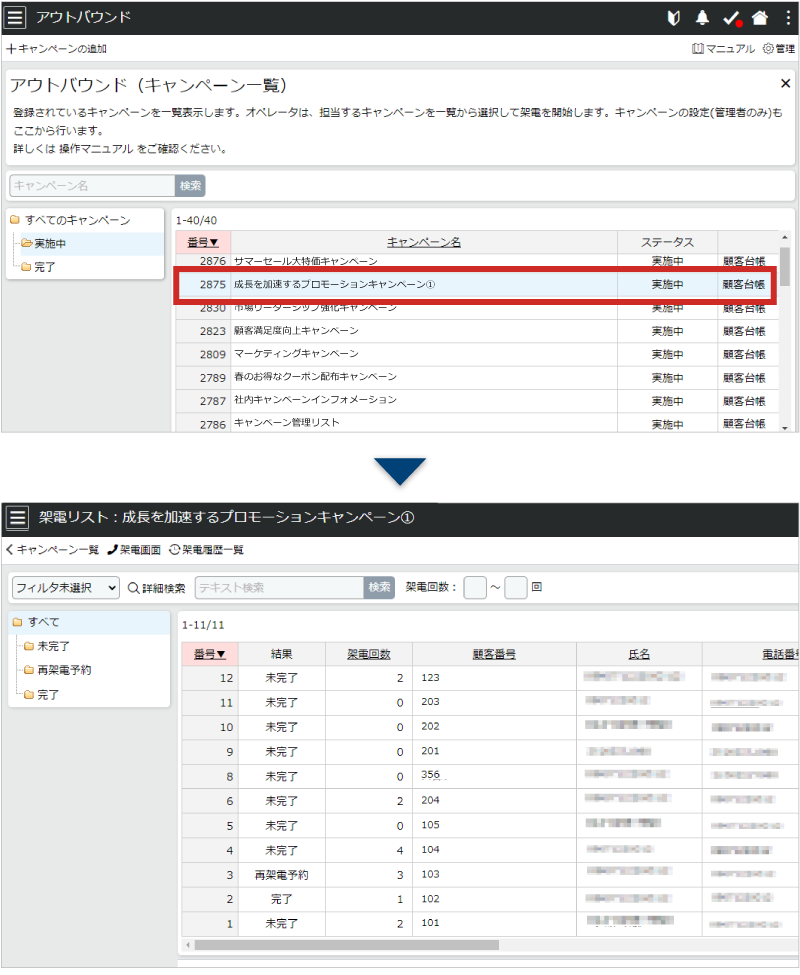The height and width of the screenshot is (975, 800).
Task: Open the notification bell
Action: coord(702,18)
